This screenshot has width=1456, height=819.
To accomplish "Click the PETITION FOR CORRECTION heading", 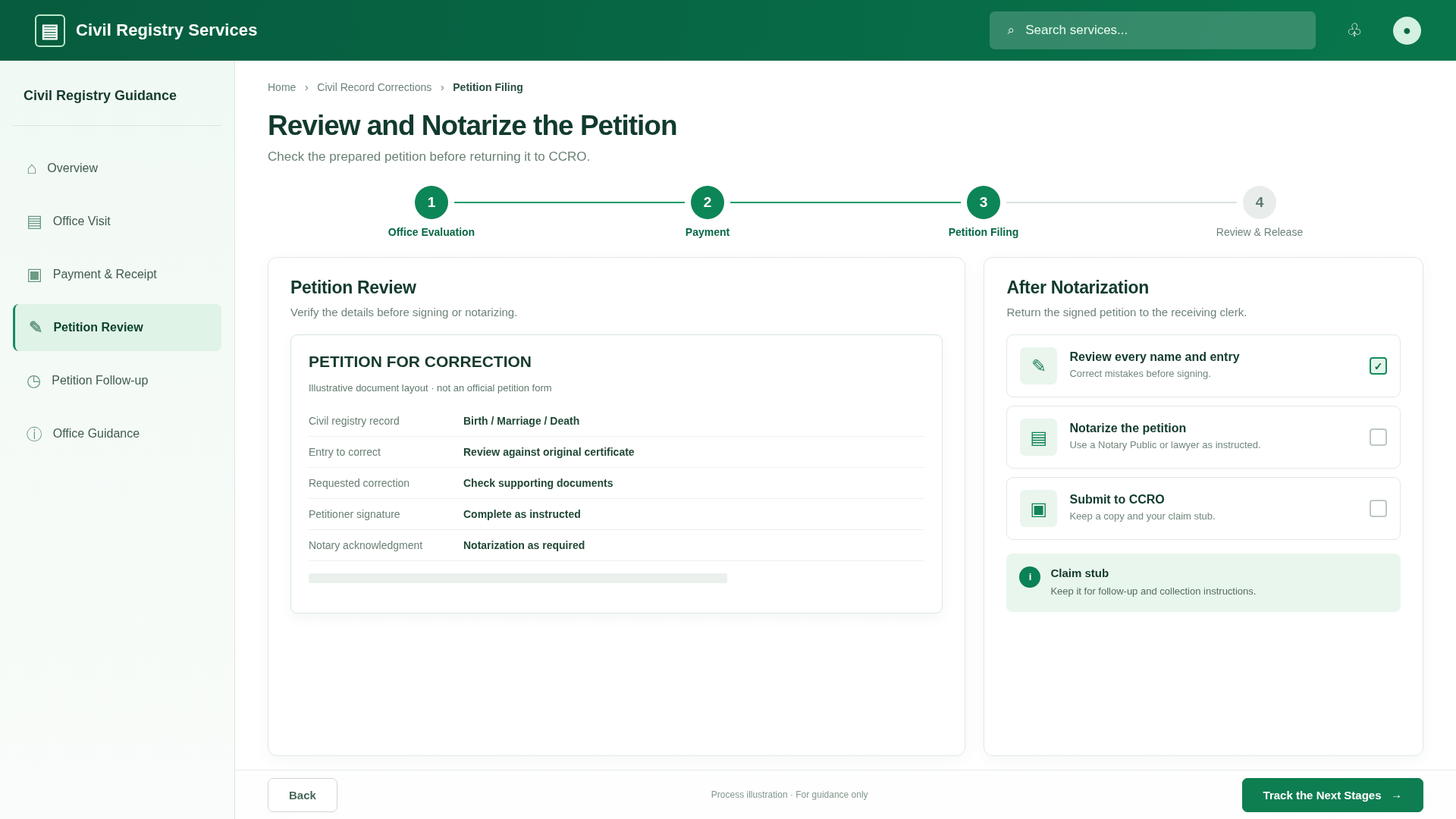I will click(420, 362).
